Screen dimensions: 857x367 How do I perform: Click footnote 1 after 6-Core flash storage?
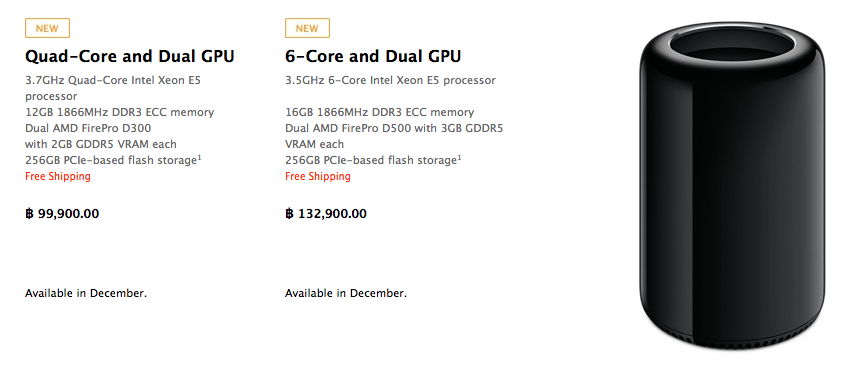pyautogui.click(x=459, y=158)
